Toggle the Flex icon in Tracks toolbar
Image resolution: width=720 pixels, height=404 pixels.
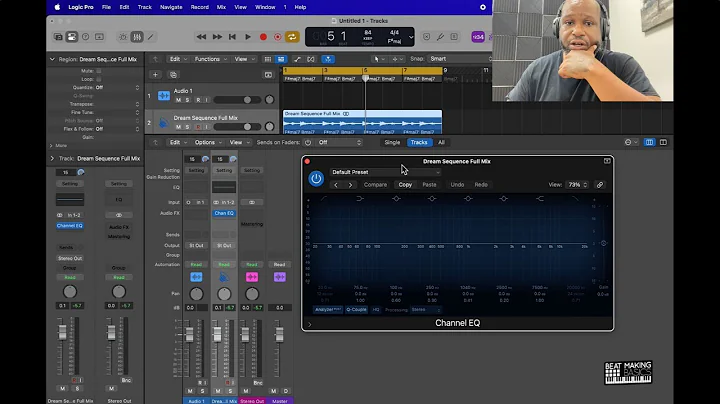click(x=311, y=59)
